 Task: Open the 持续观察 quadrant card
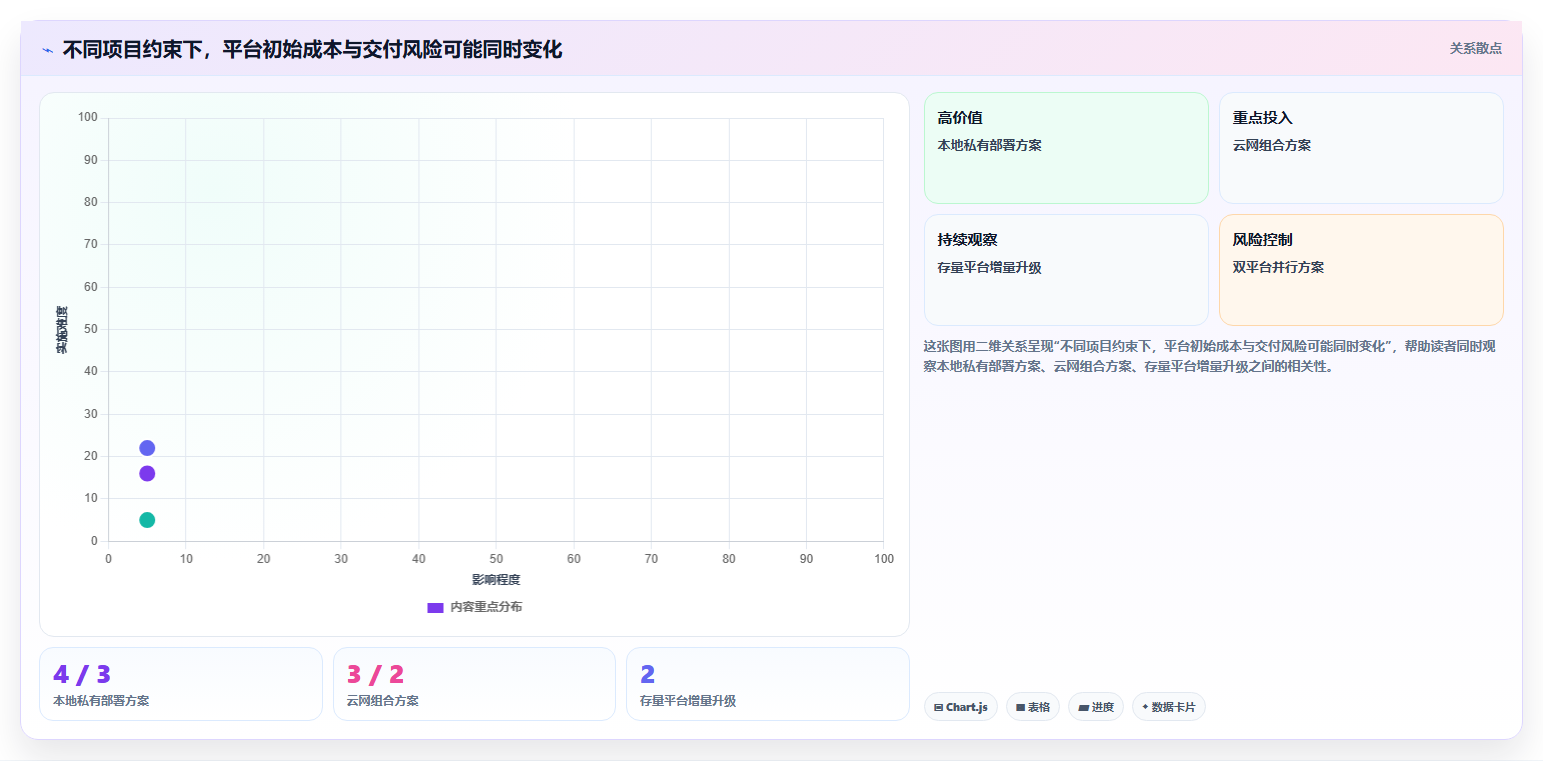click(x=1066, y=270)
